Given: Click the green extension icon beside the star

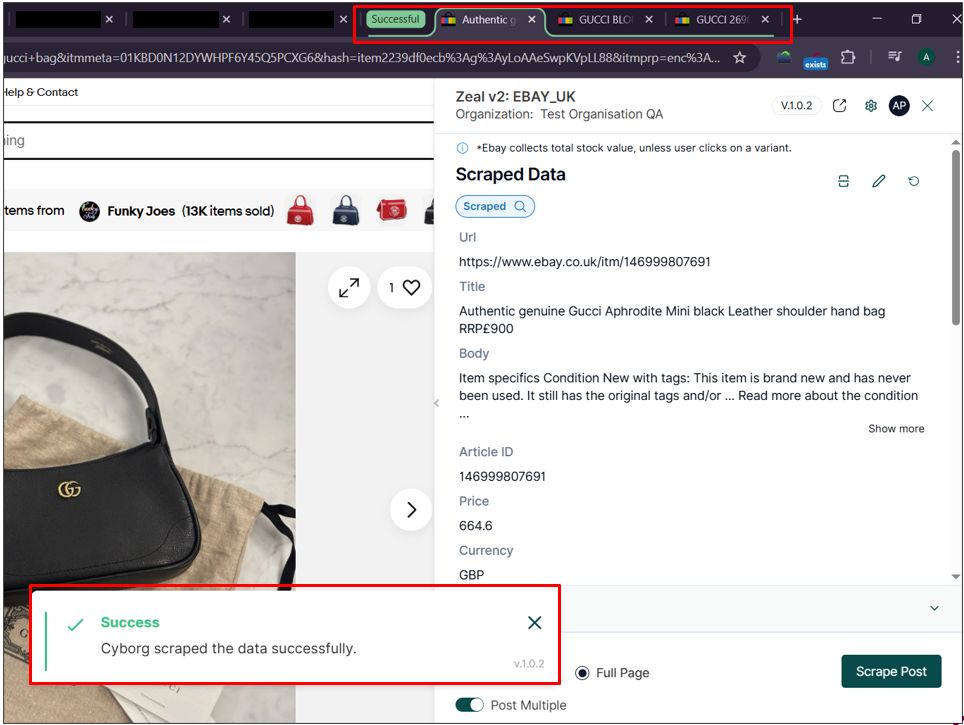Looking at the screenshot, I should tap(784, 57).
